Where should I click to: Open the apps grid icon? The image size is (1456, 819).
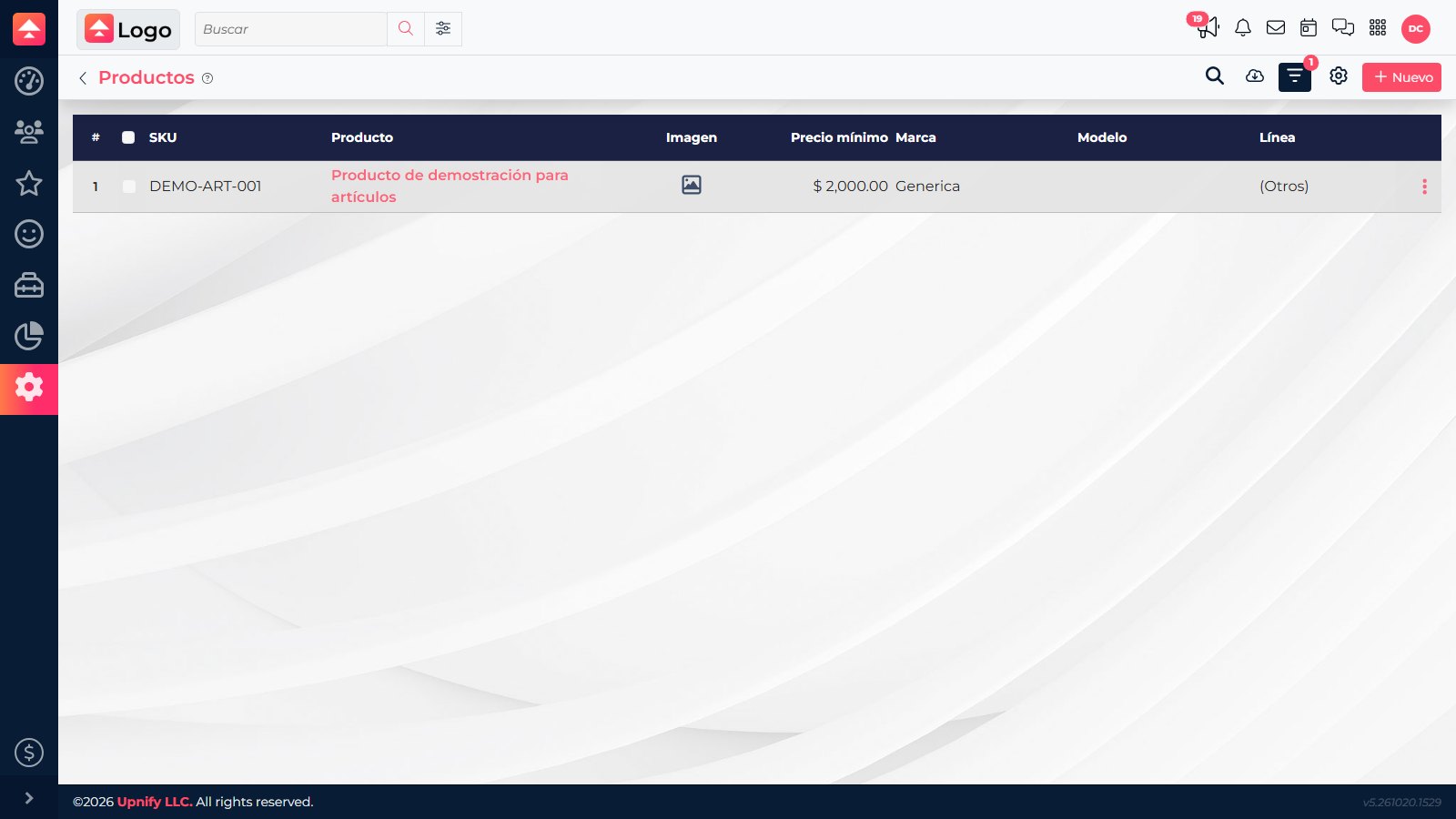(1378, 28)
